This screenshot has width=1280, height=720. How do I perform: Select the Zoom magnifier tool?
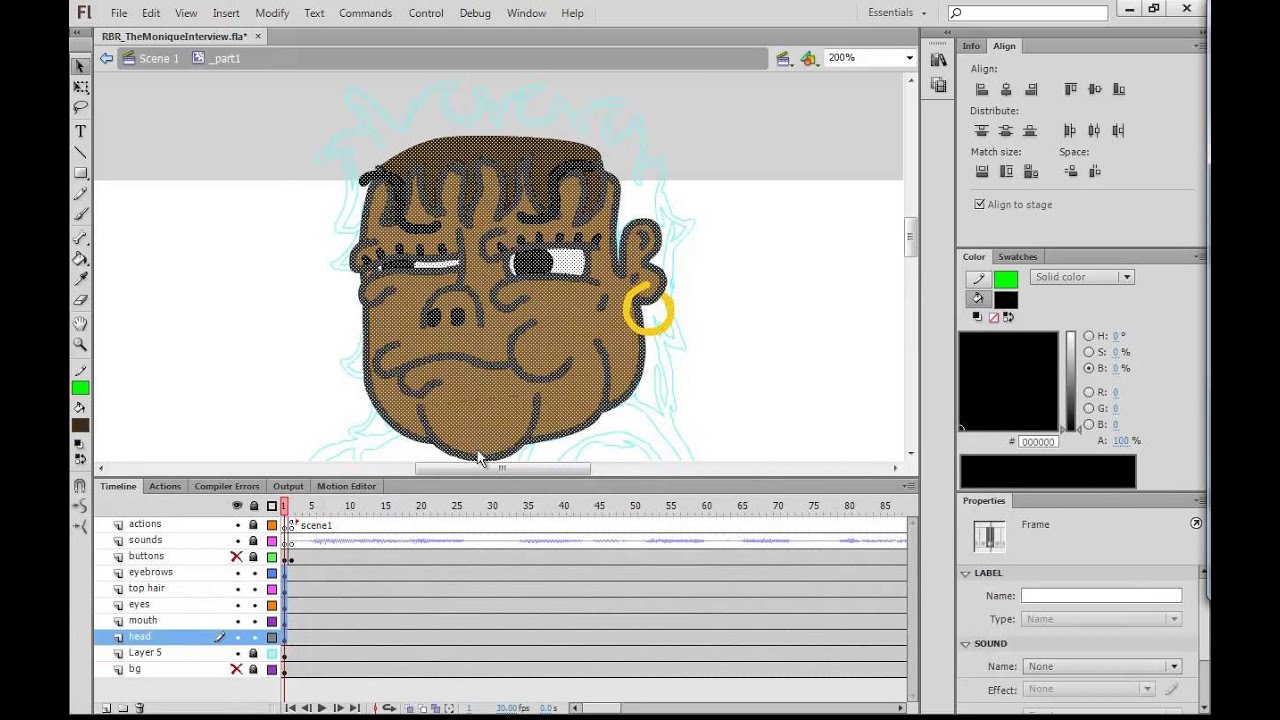[80, 344]
